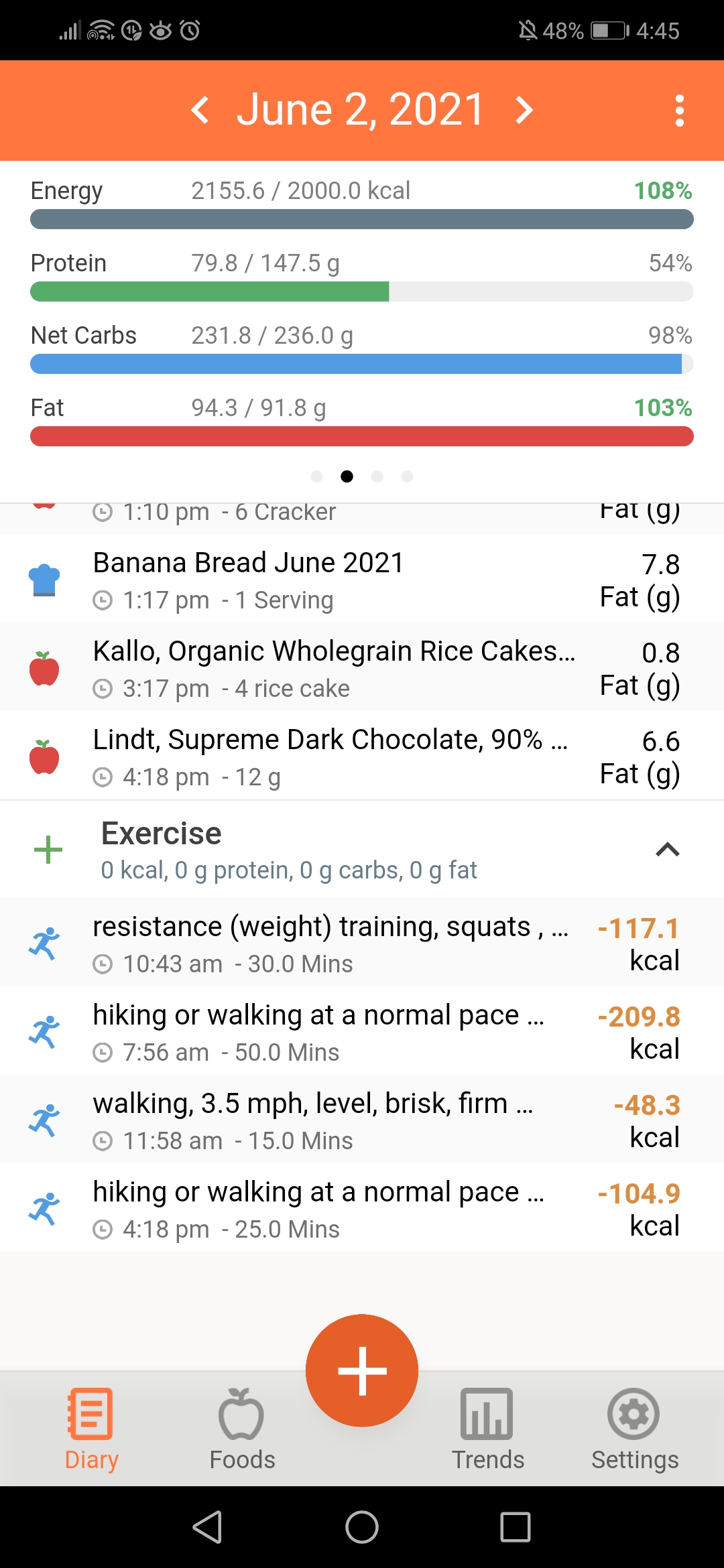Select the fourth summary page dot
Image resolution: width=724 pixels, height=1568 pixels.
tap(407, 476)
